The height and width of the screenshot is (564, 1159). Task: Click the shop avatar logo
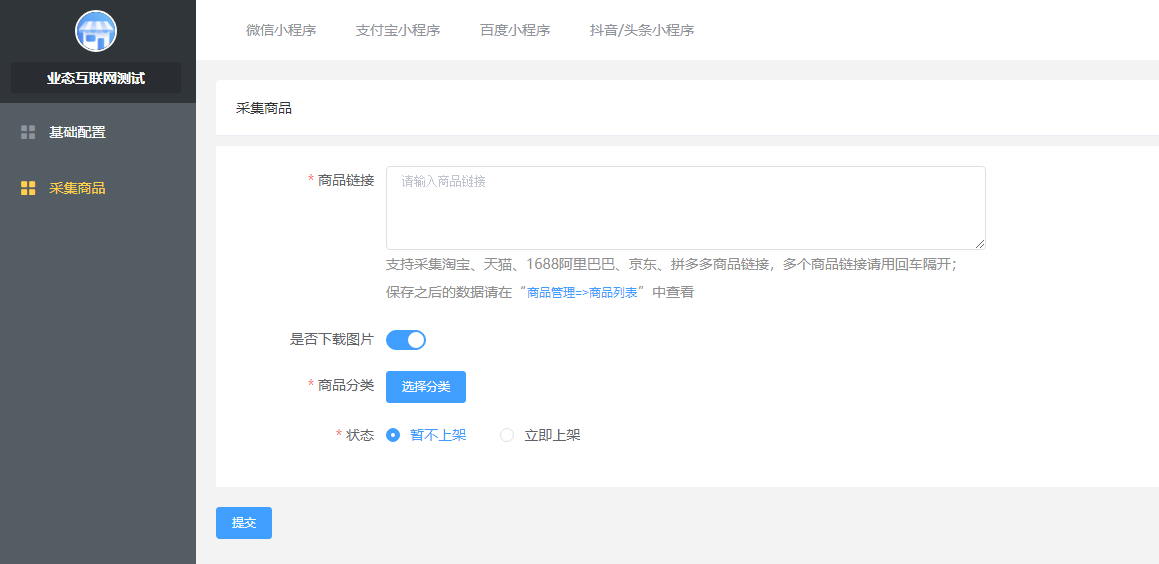tap(96, 31)
